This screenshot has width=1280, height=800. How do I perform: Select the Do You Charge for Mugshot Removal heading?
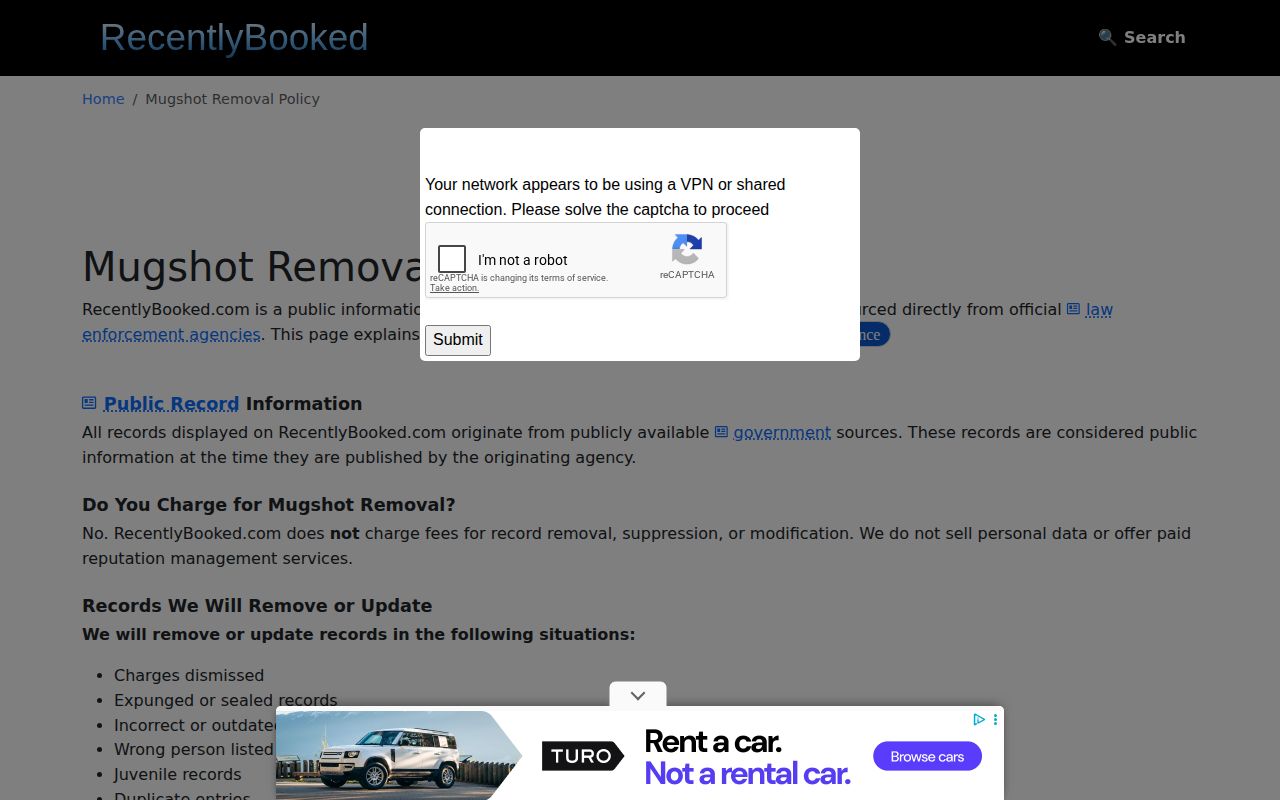(x=269, y=505)
